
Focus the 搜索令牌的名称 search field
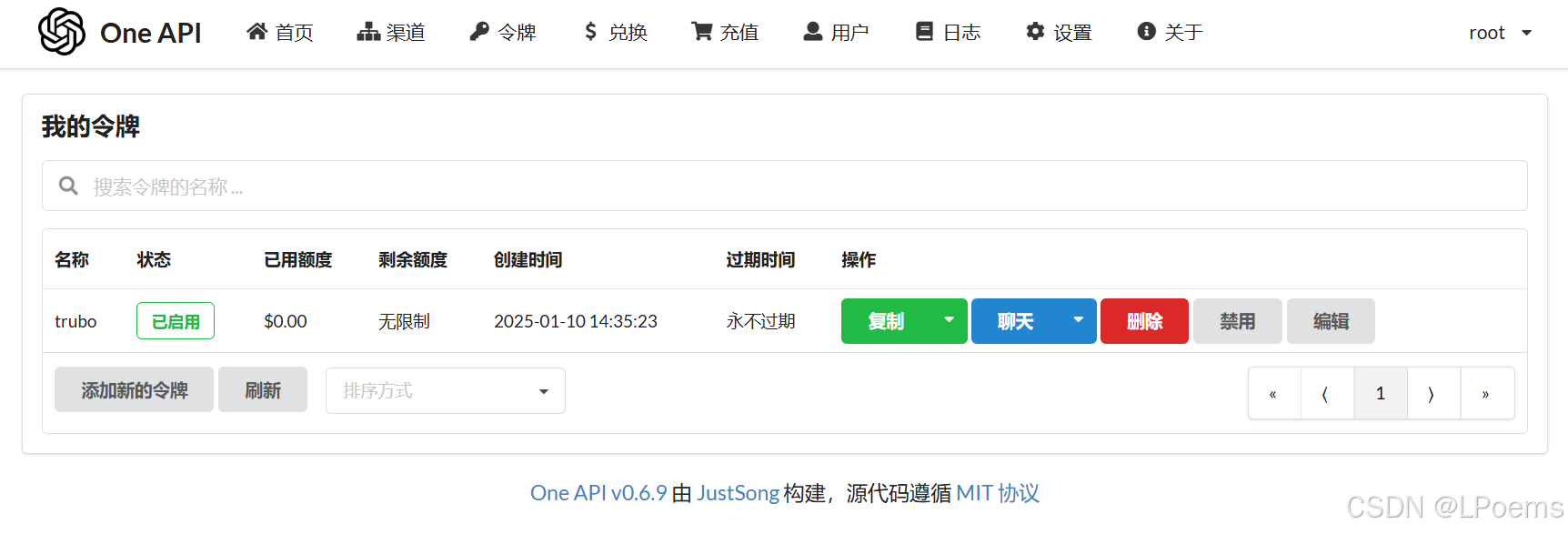point(785,186)
